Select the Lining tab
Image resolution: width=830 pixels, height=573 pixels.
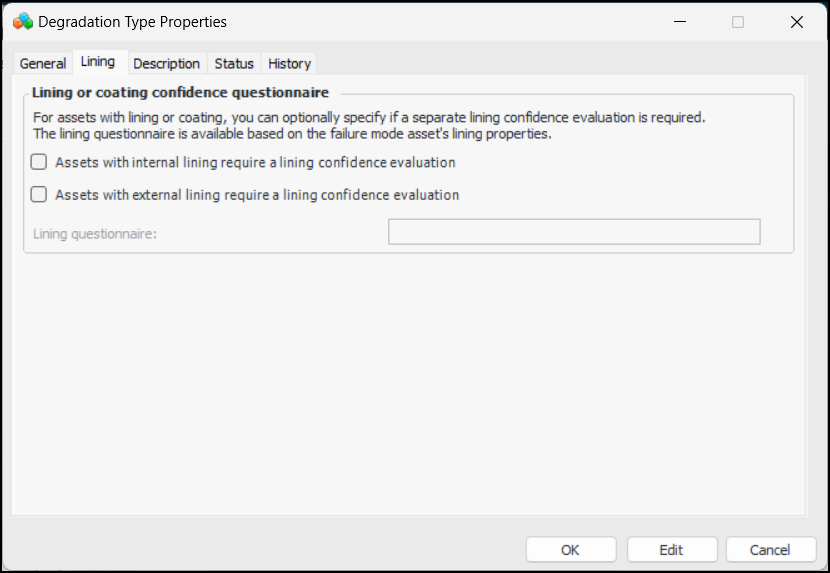tap(98, 62)
